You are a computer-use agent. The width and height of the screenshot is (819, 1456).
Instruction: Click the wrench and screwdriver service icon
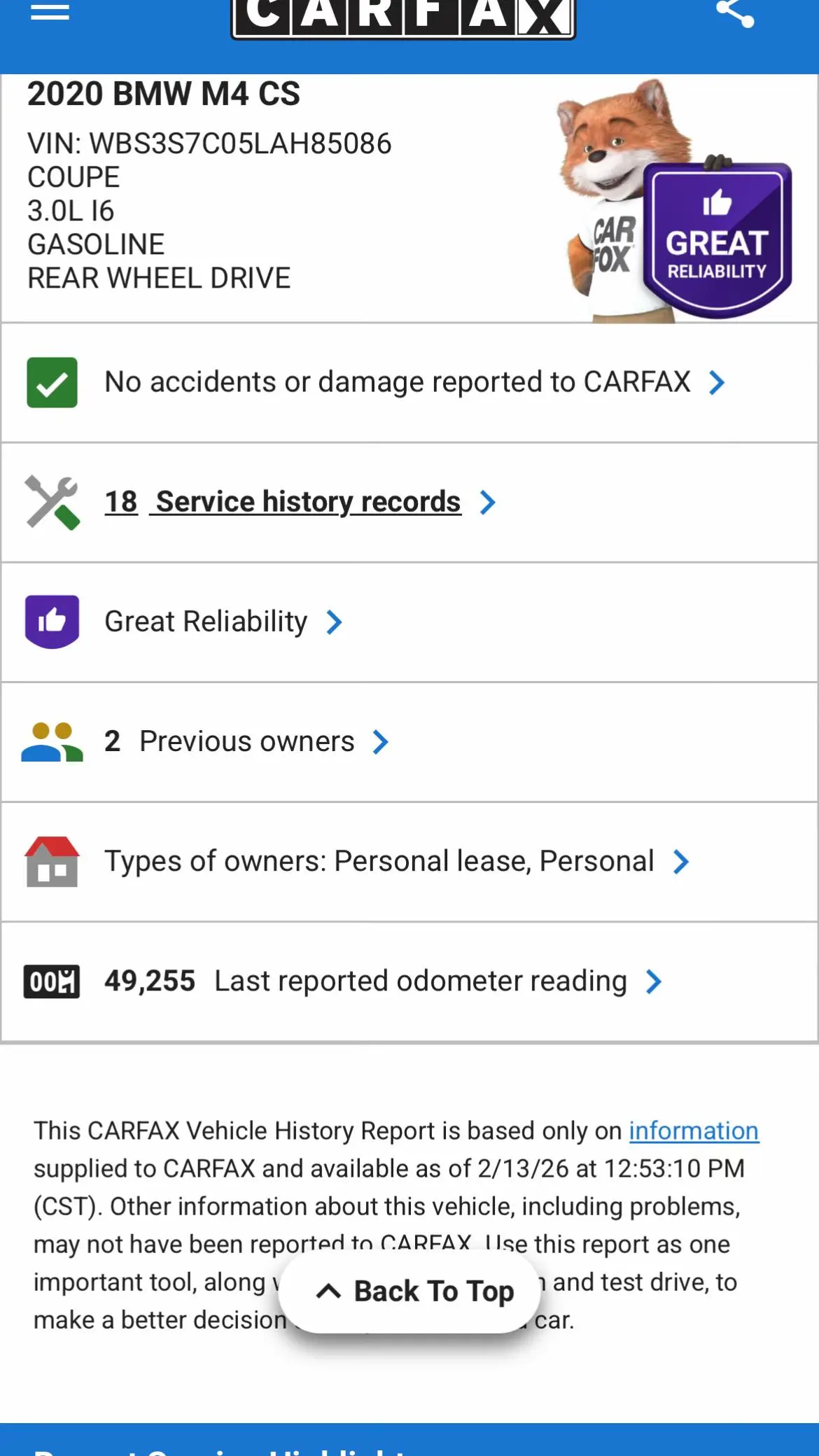52,503
